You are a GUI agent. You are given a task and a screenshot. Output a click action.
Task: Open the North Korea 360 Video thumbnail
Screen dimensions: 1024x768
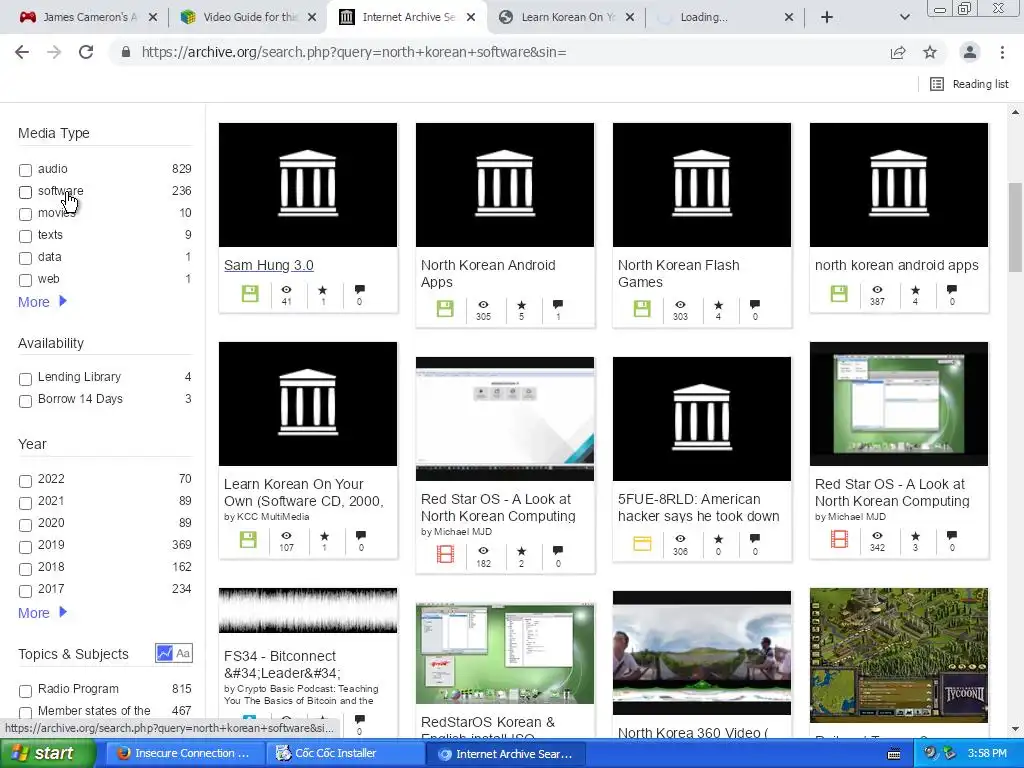point(701,653)
